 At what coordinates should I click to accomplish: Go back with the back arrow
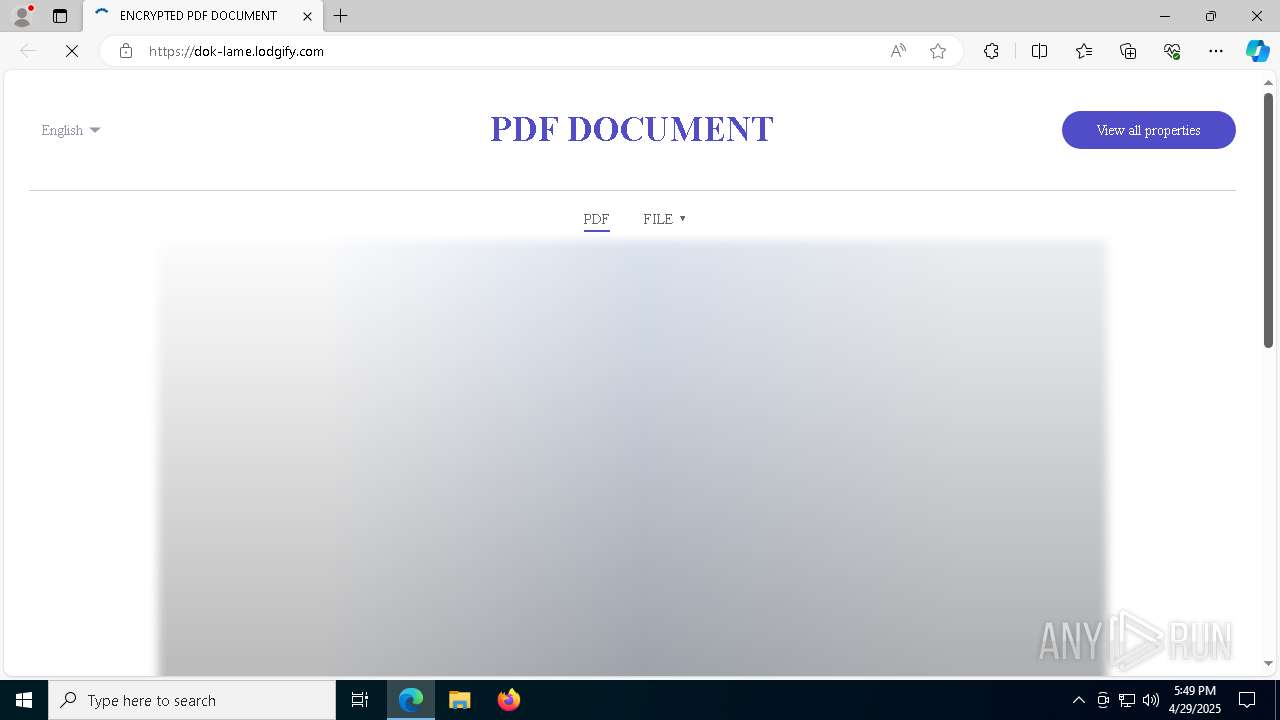28,51
